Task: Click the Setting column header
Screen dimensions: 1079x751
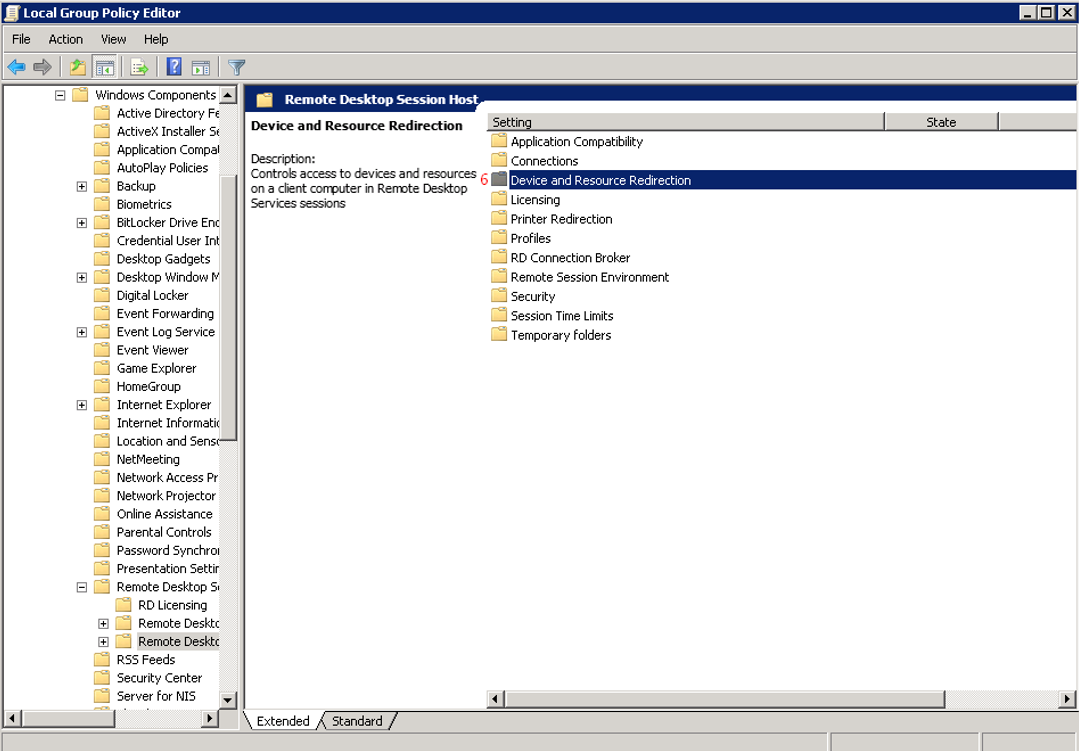Action: pyautogui.click(x=685, y=122)
